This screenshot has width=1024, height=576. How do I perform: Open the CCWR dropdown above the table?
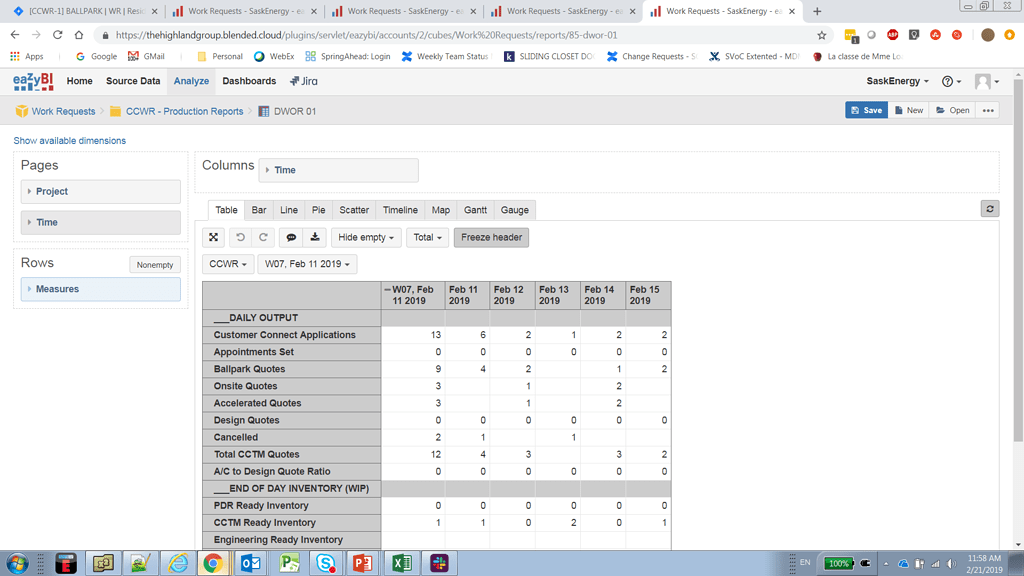coord(227,264)
